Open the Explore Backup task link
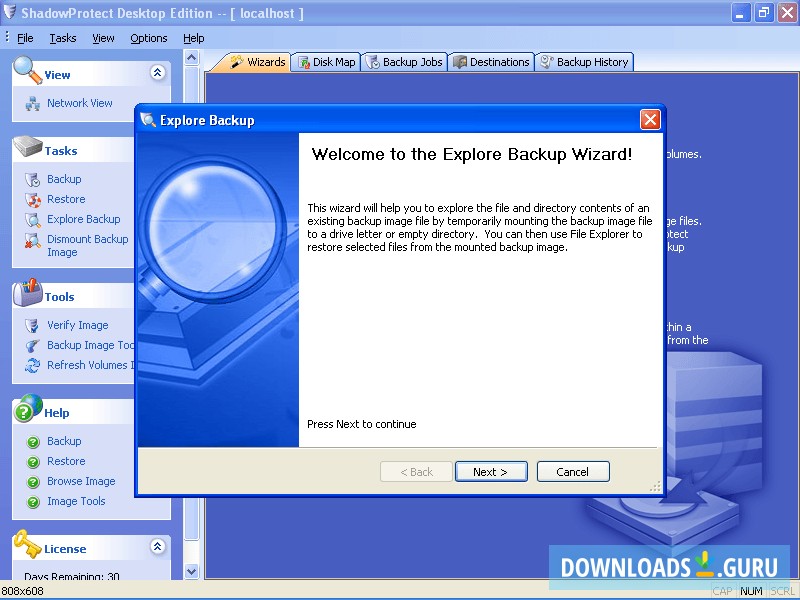 pos(84,219)
